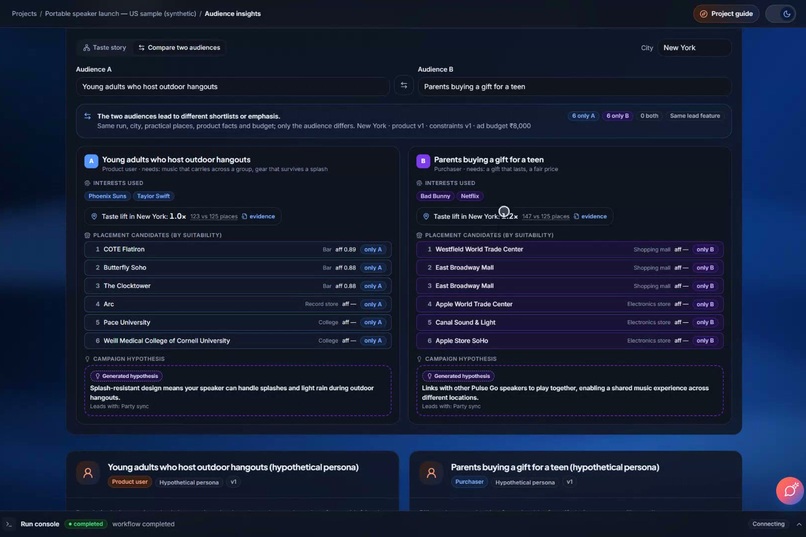Click Placement Candidates icon in Audience B card

(419, 235)
